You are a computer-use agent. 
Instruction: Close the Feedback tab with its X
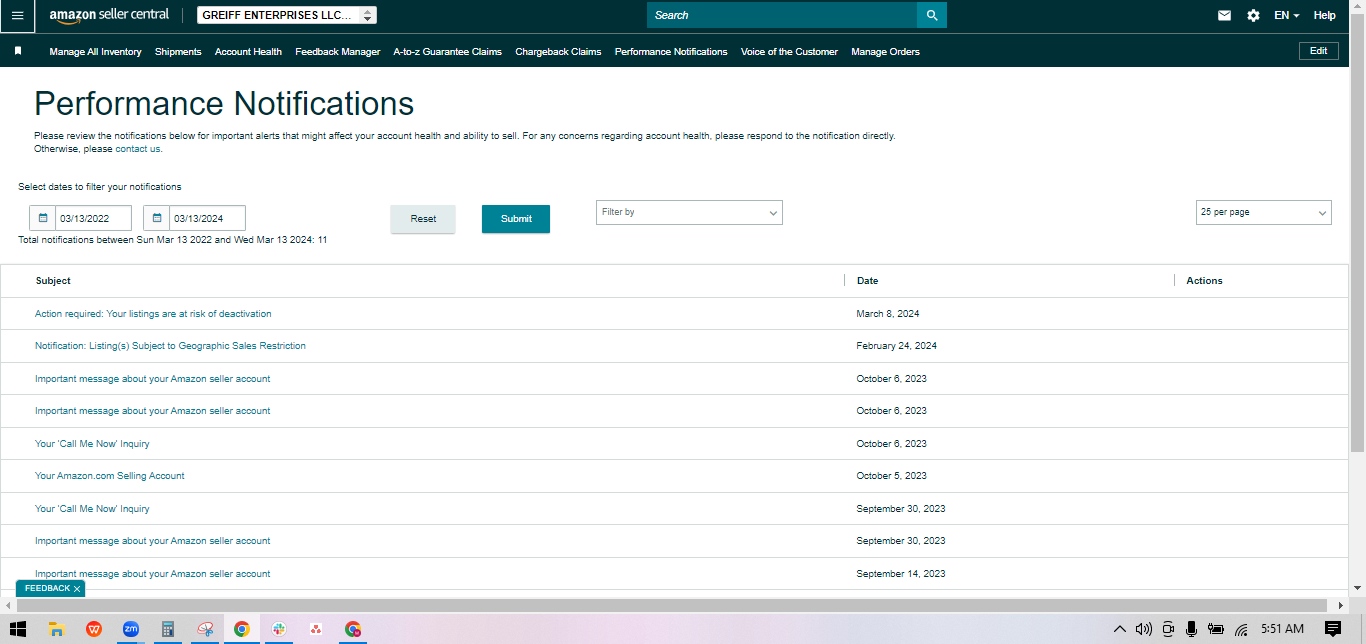(x=77, y=589)
